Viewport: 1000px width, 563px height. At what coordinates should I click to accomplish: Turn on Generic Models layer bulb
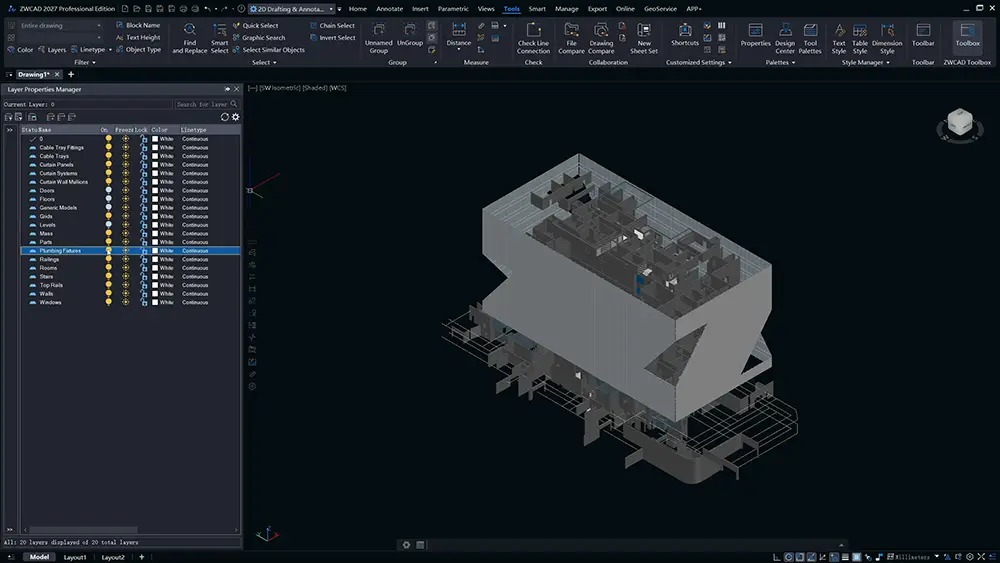[108, 207]
